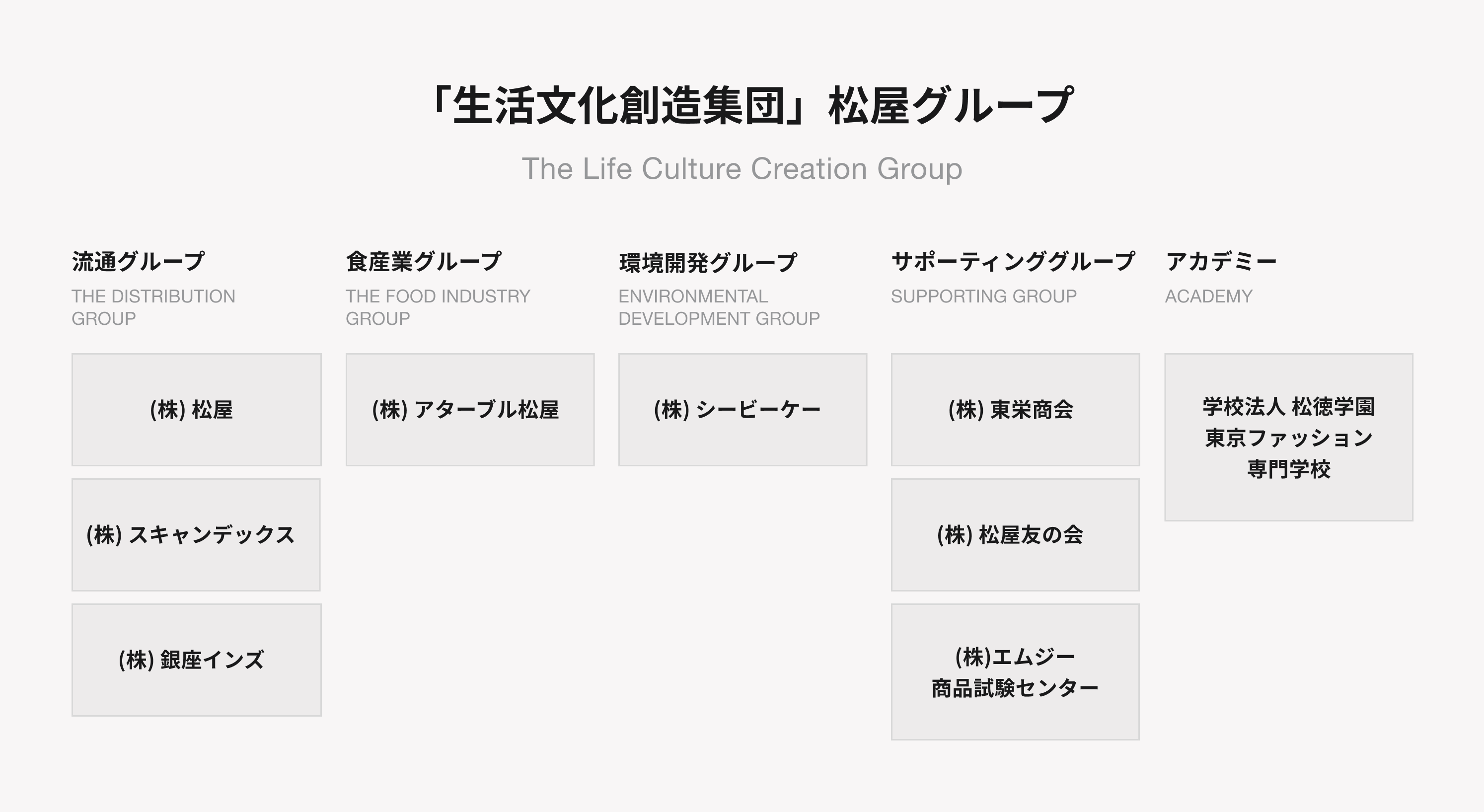The image size is (1484, 812).
Task: Click THE DISTRIBUTION GROUP label
Action: pos(153,307)
